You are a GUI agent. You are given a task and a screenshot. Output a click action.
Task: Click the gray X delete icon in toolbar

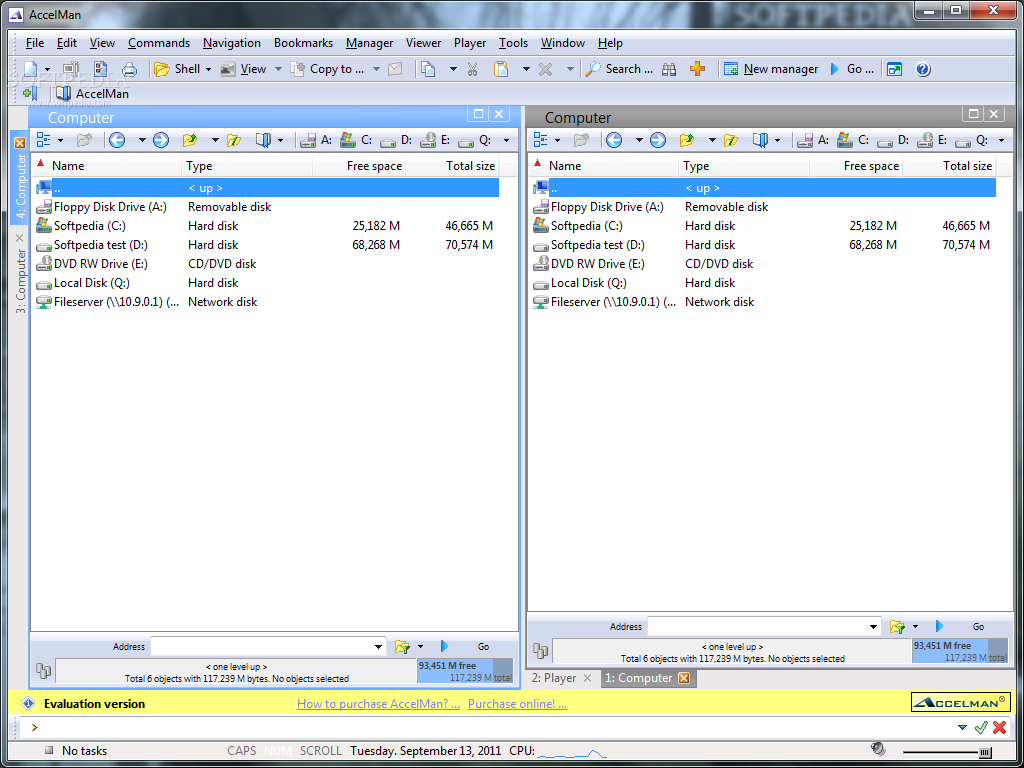545,69
